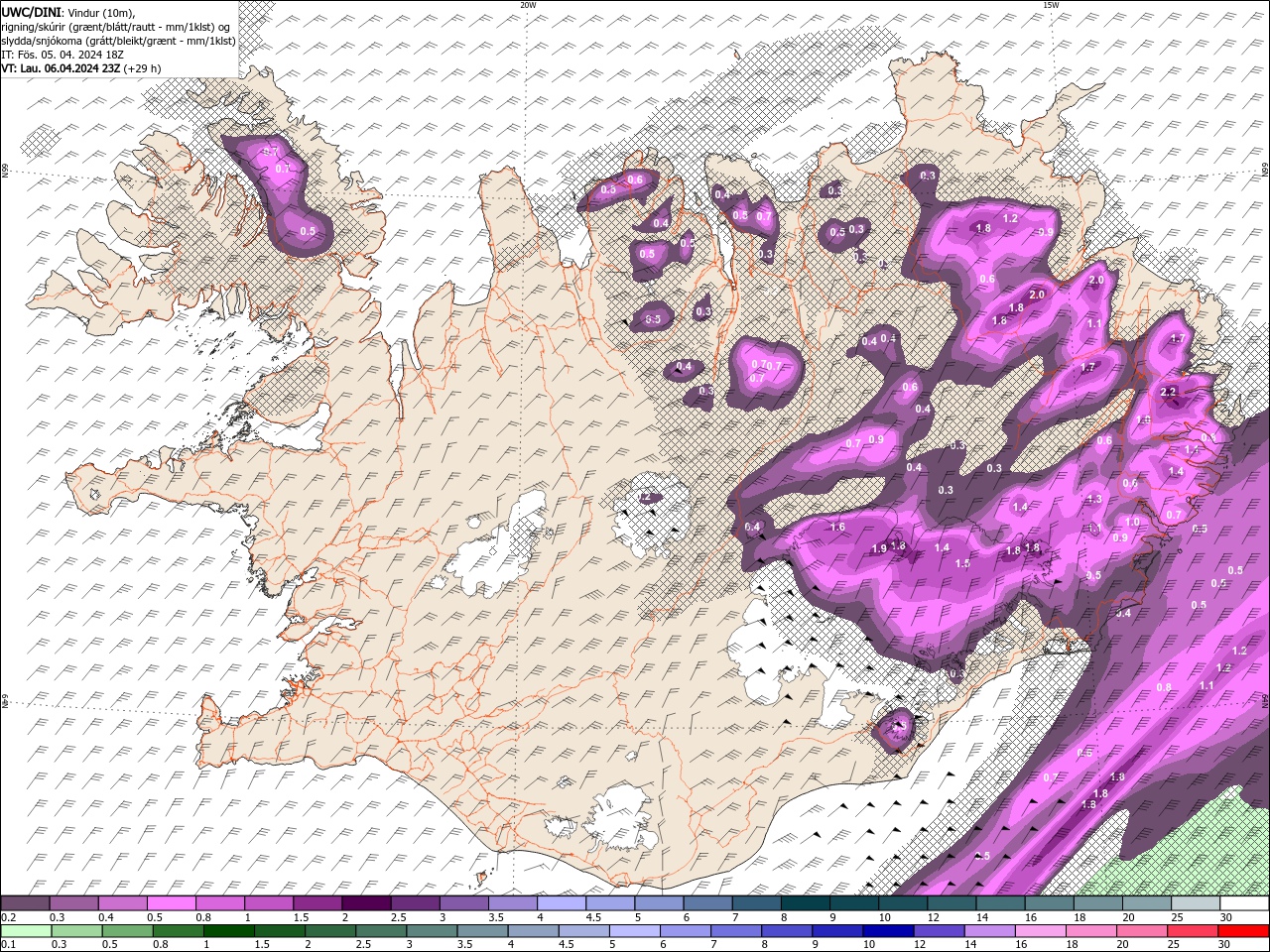
Task: Pick the darkest purple 2 swatch in the snow scale
Action: 366,903
